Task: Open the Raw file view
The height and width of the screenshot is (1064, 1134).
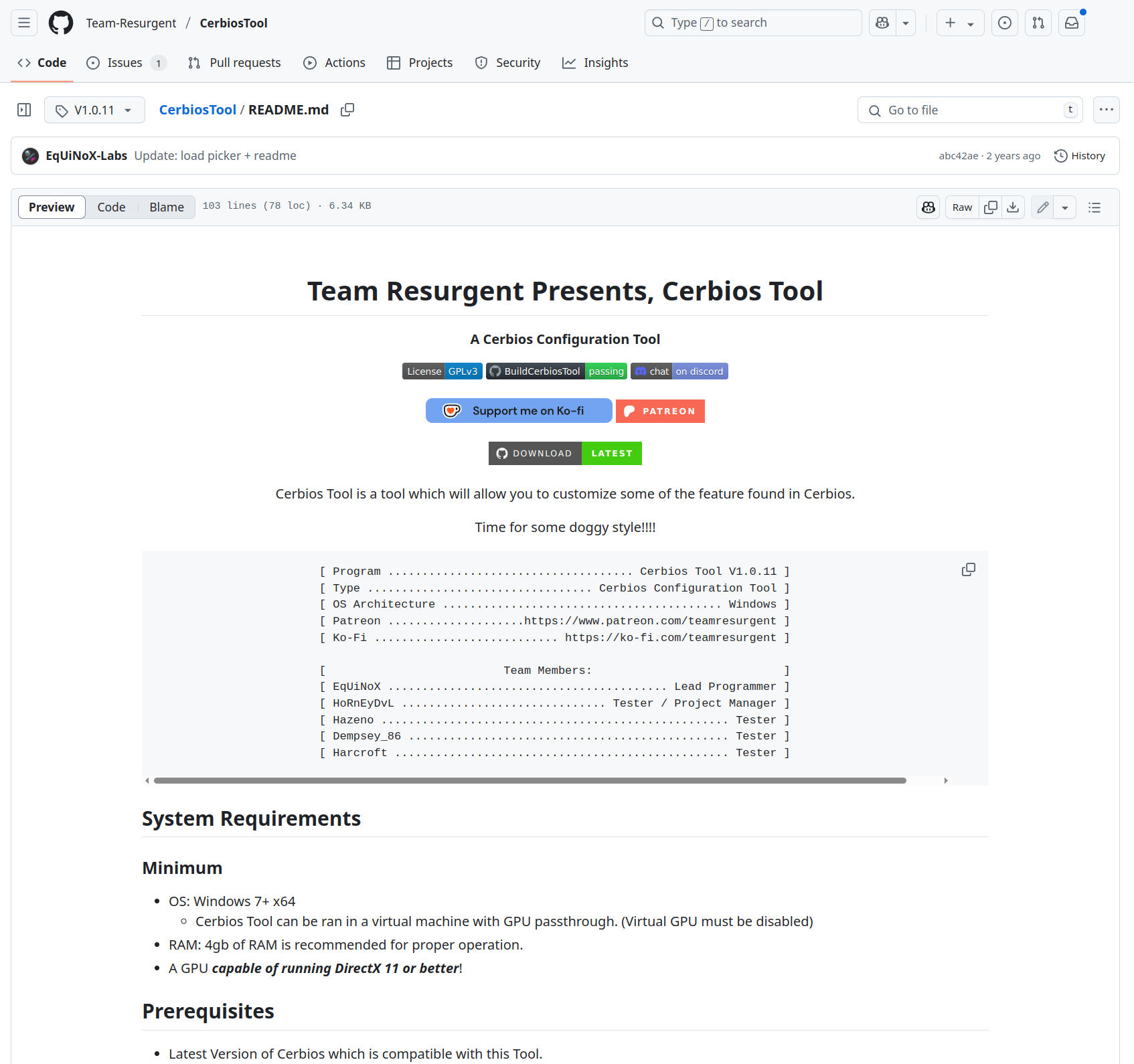Action: click(x=963, y=207)
